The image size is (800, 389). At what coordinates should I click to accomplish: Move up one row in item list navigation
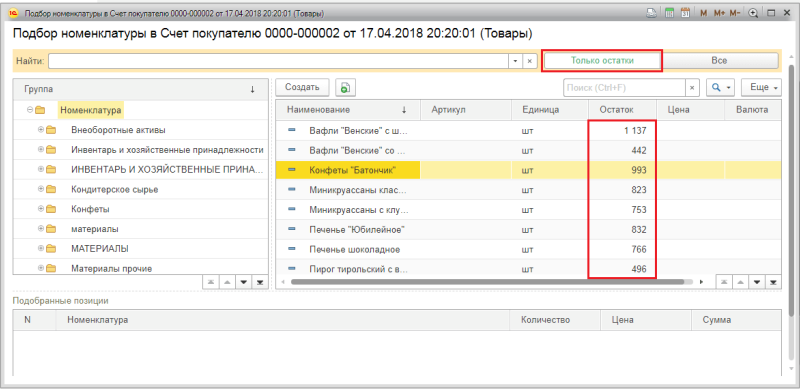[x=740, y=282]
